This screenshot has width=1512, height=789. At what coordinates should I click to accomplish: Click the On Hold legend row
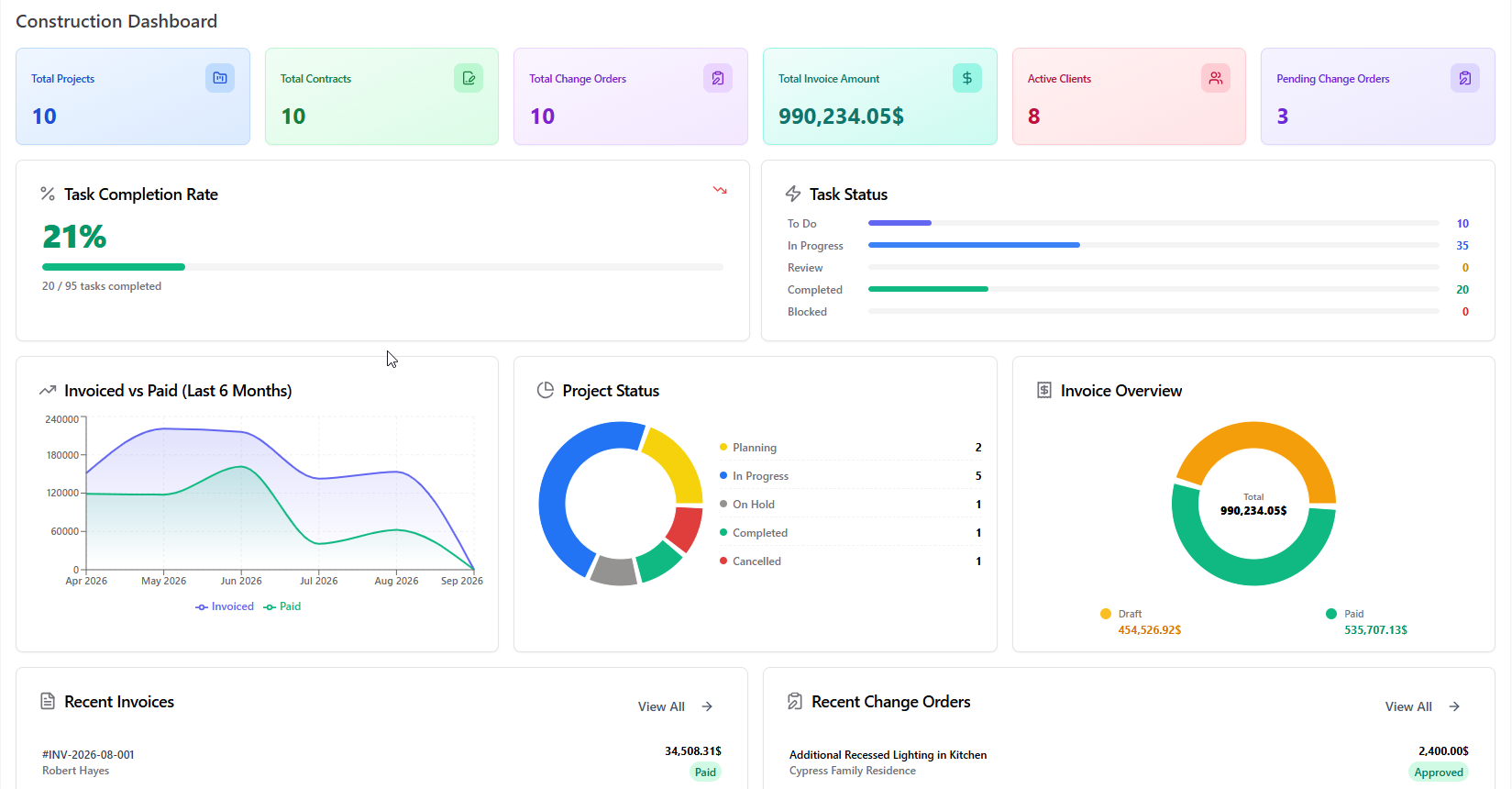click(851, 504)
